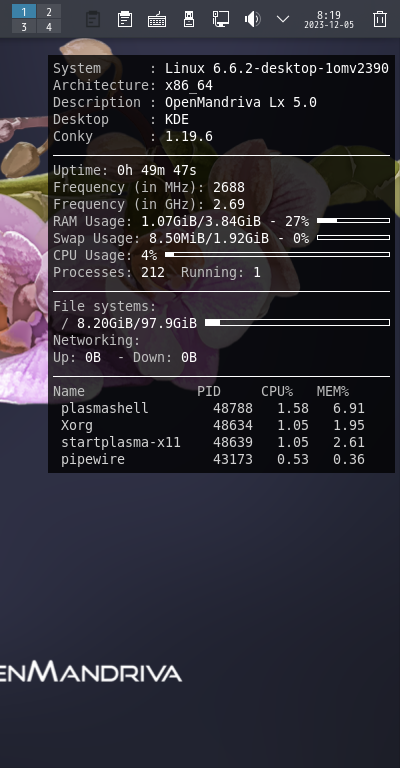Viewport: 400px width, 768px height.
Task: Switch to virtual desktop 2
Action: [x=49, y=11]
